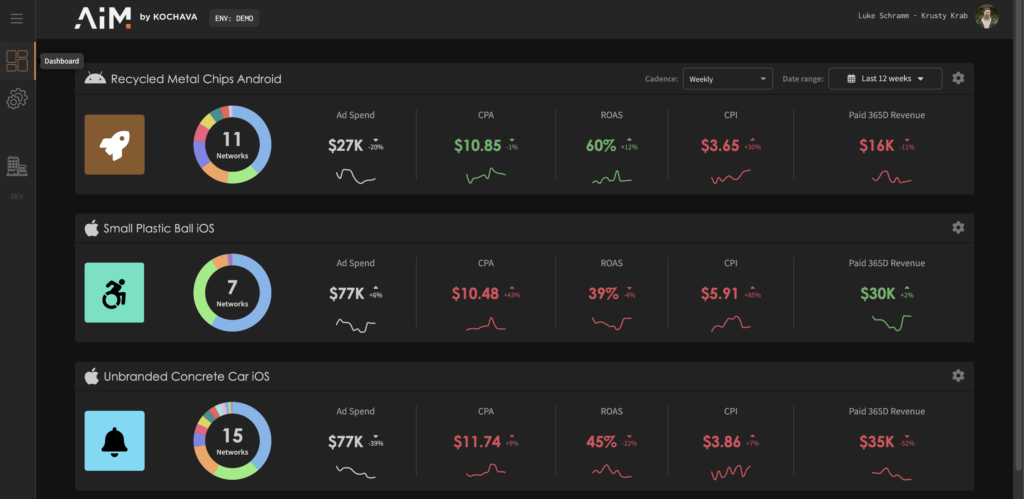Open settings gear for Recycled Metal Chips Android
Screen dimensions: 1024x499
(x=958, y=78)
